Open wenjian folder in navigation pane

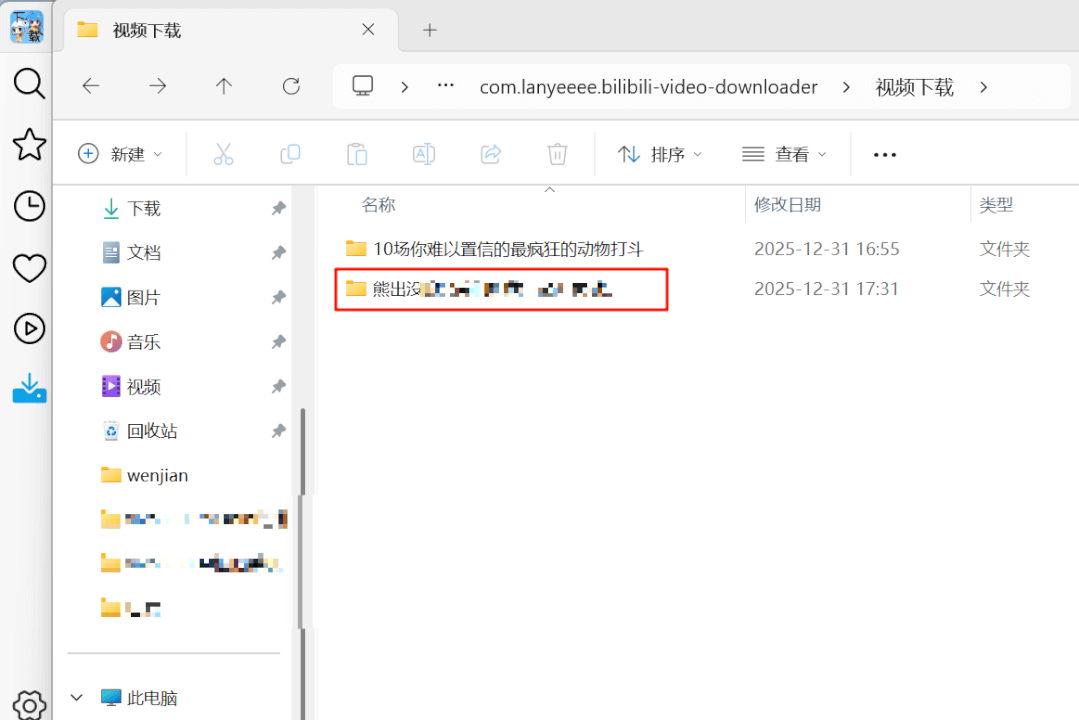[157, 475]
